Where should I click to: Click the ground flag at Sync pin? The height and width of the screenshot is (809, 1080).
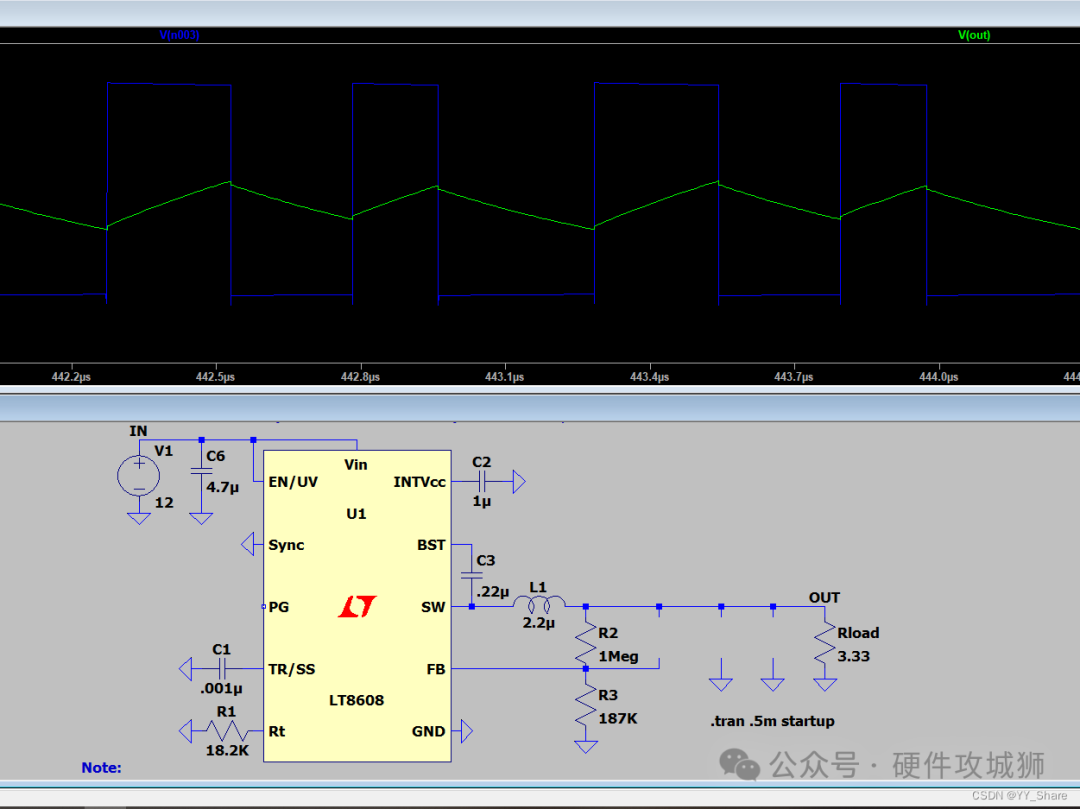[248, 545]
